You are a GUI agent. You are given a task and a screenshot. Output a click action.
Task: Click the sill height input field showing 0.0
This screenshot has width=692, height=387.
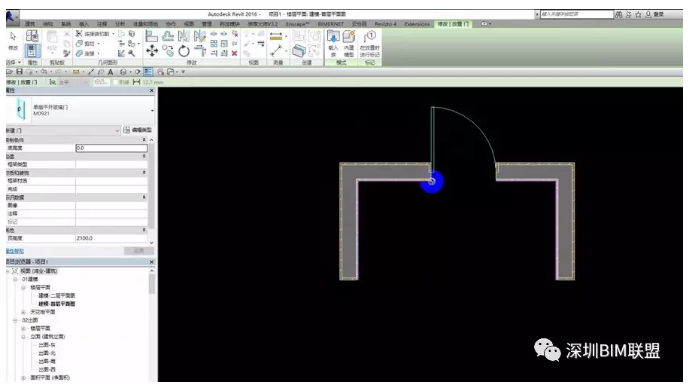111,148
